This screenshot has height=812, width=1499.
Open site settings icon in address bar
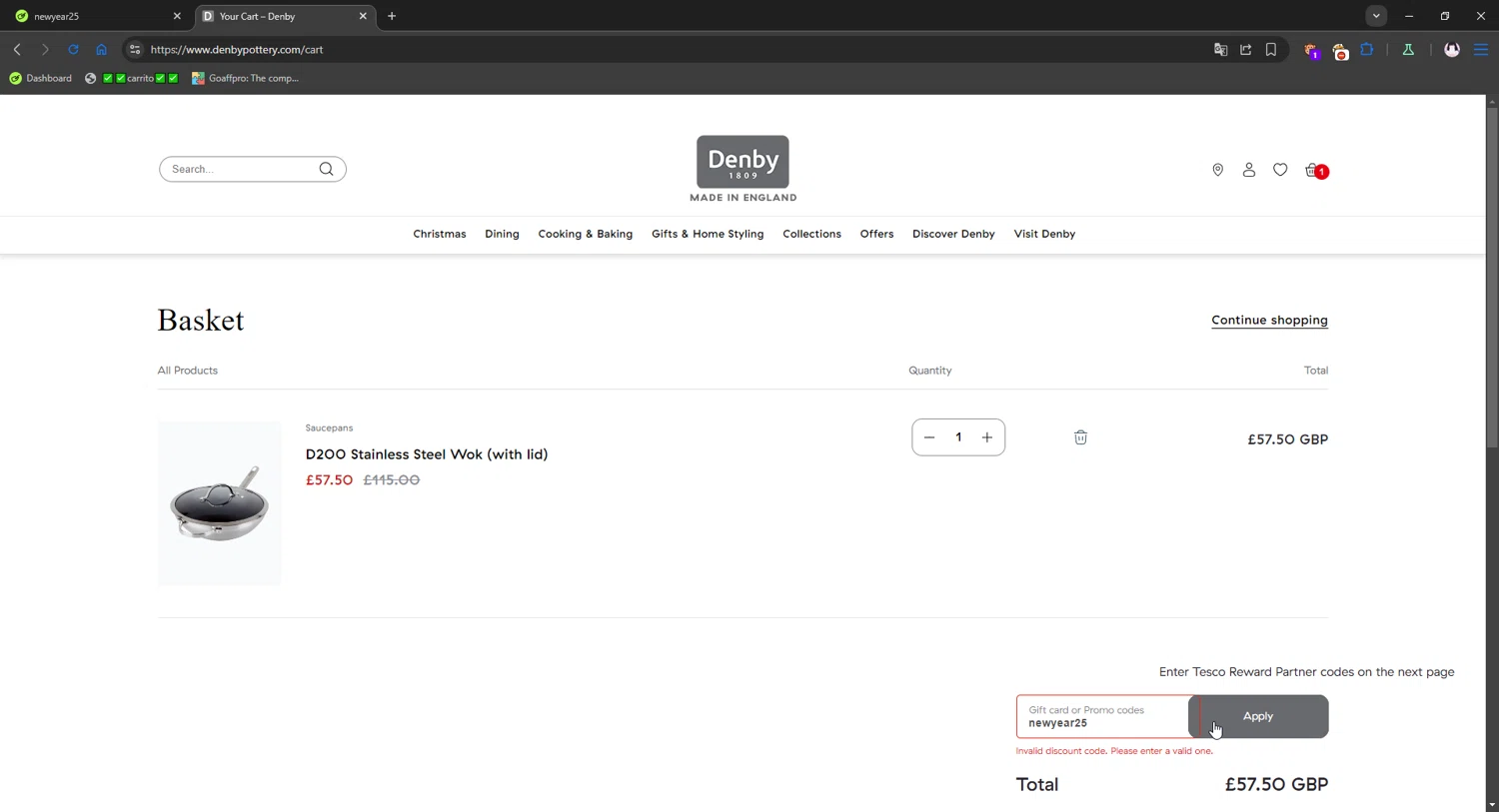coord(135,49)
